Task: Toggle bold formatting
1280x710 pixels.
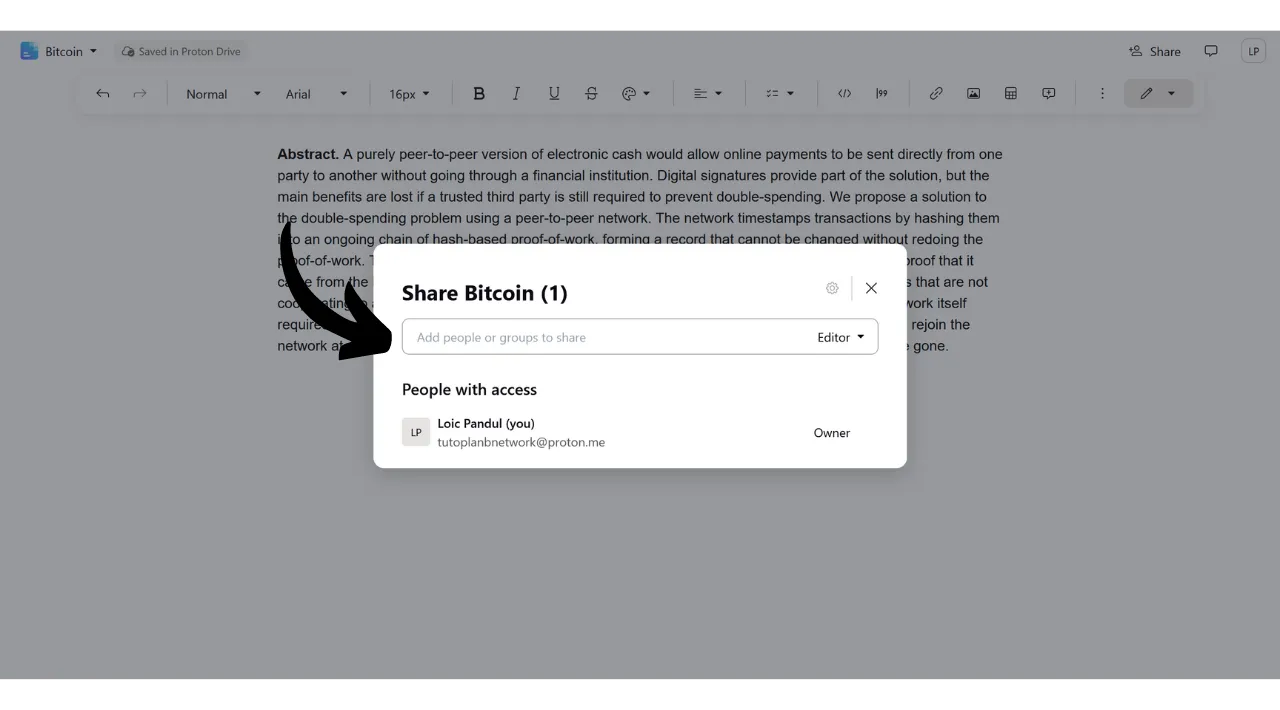Action: tap(479, 94)
